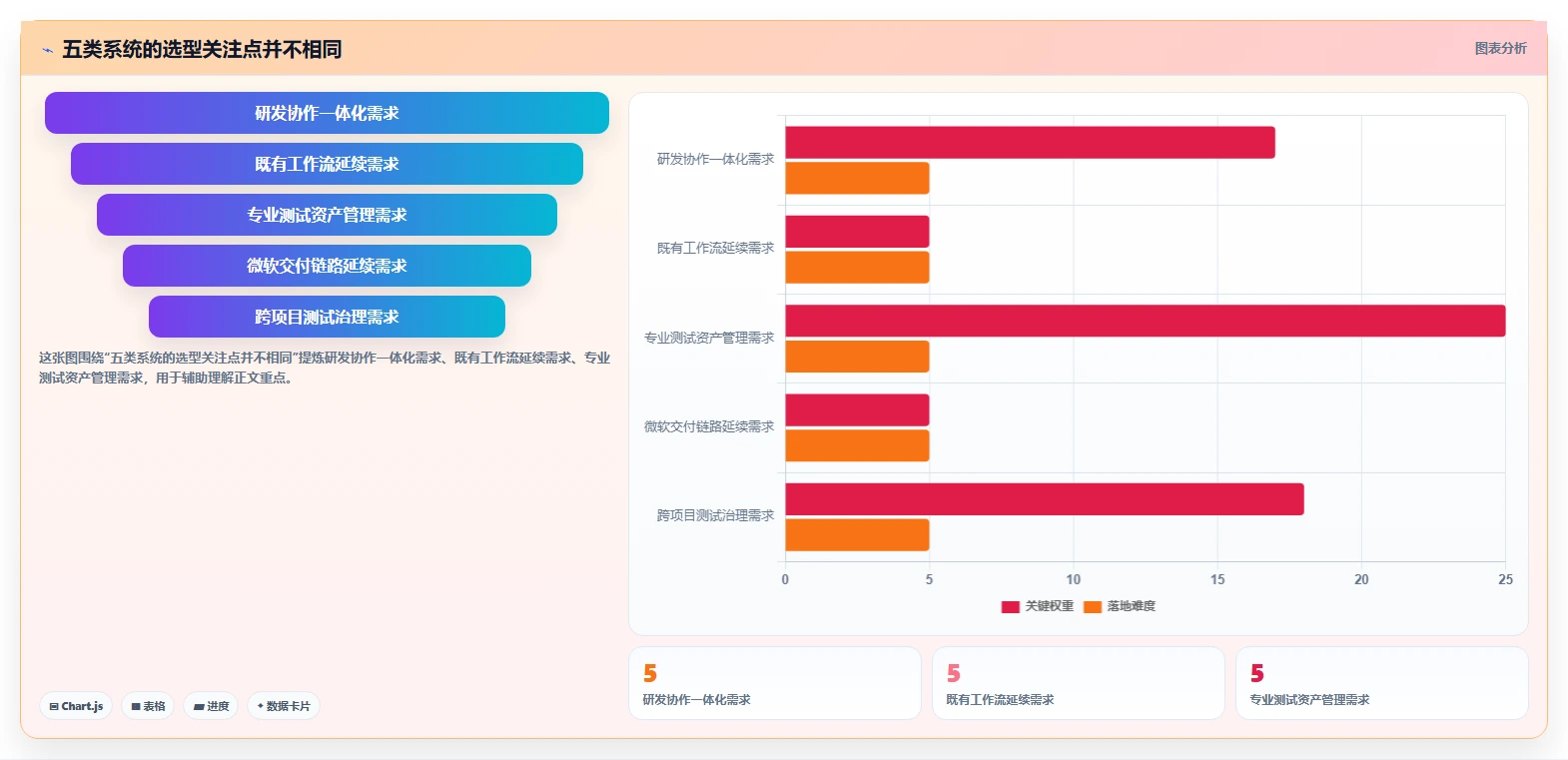Click the red 关键权重 bar for 研发协作一体化需求
Image resolution: width=1568 pixels, height=760 pixels.
pyautogui.click(x=1030, y=143)
